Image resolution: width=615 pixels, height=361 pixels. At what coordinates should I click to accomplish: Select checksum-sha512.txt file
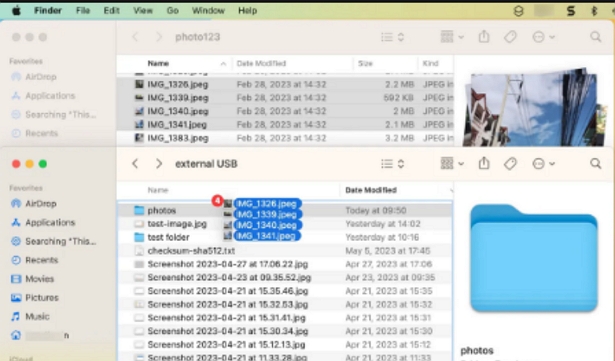point(285,251)
